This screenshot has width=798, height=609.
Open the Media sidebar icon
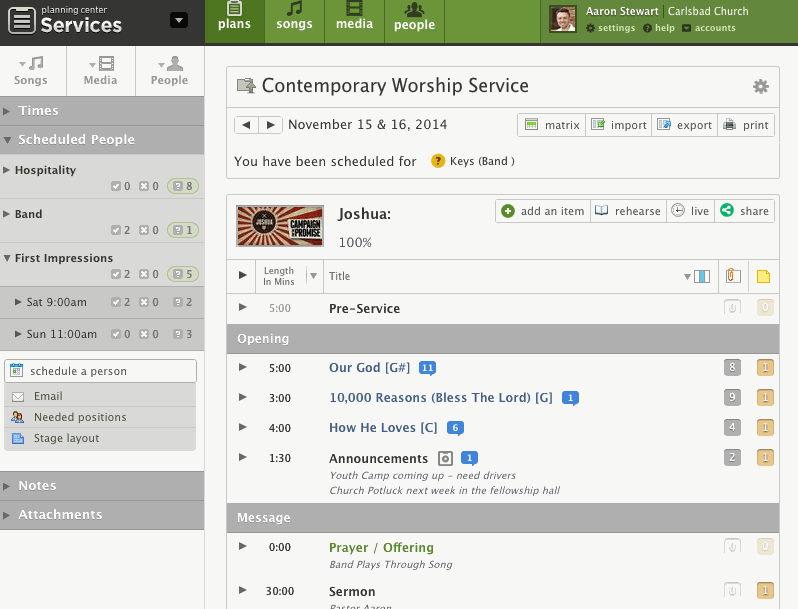click(x=100, y=71)
